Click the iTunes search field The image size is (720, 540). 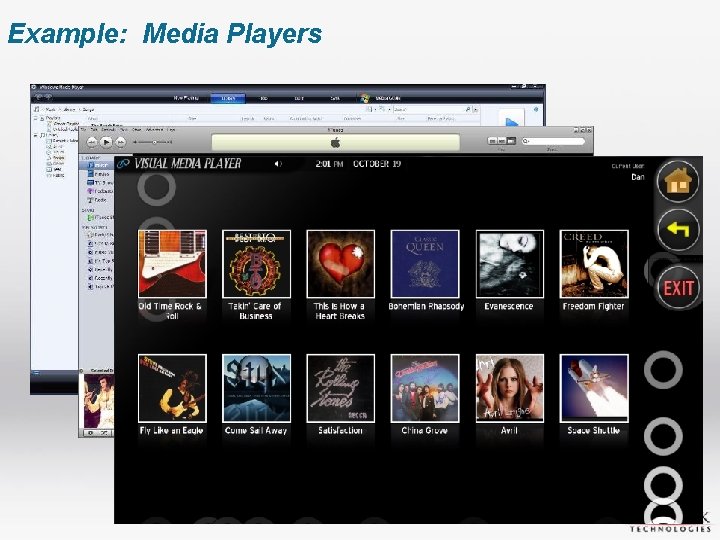[x=553, y=141]
